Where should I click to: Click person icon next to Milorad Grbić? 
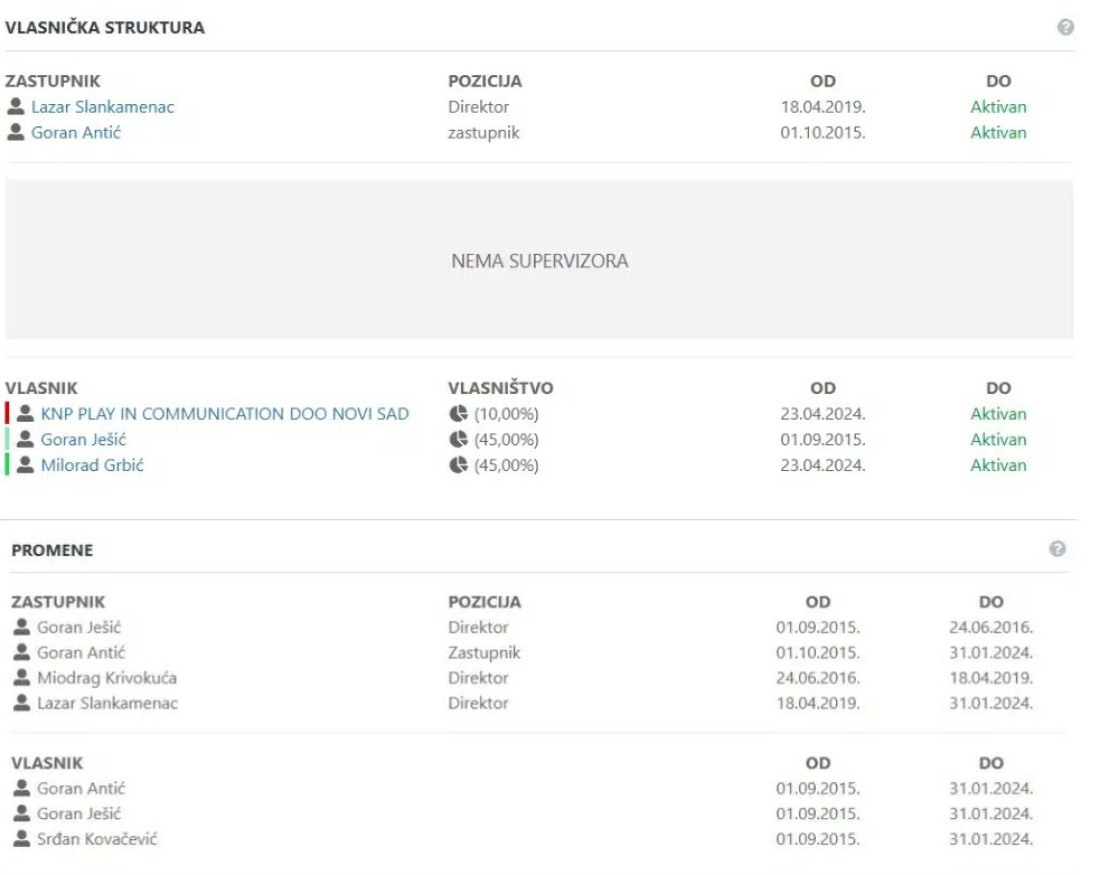(26, 465)
